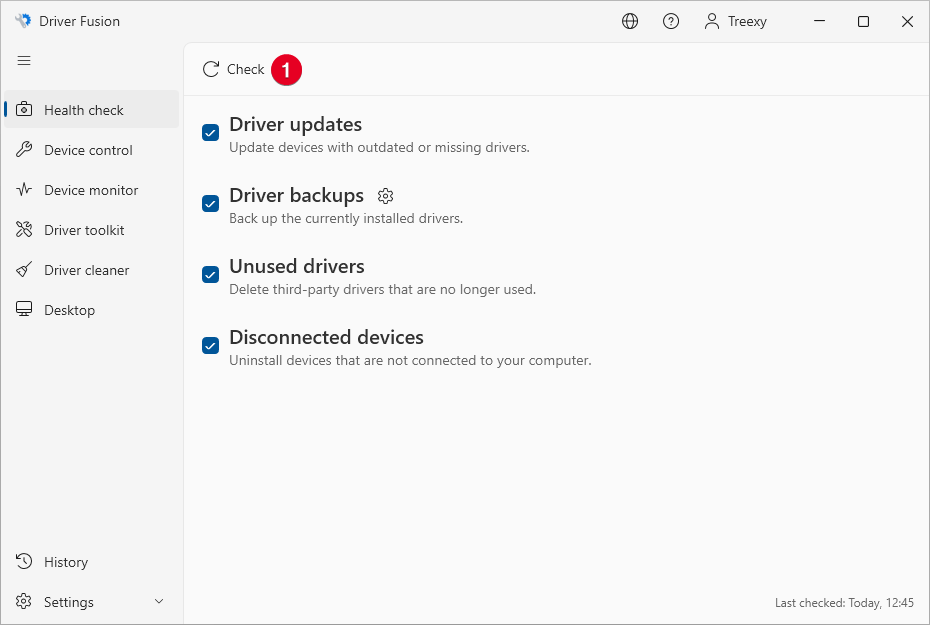Open the Treexy account menu
This screenshot has height=625, width=930.
point(735,21)
